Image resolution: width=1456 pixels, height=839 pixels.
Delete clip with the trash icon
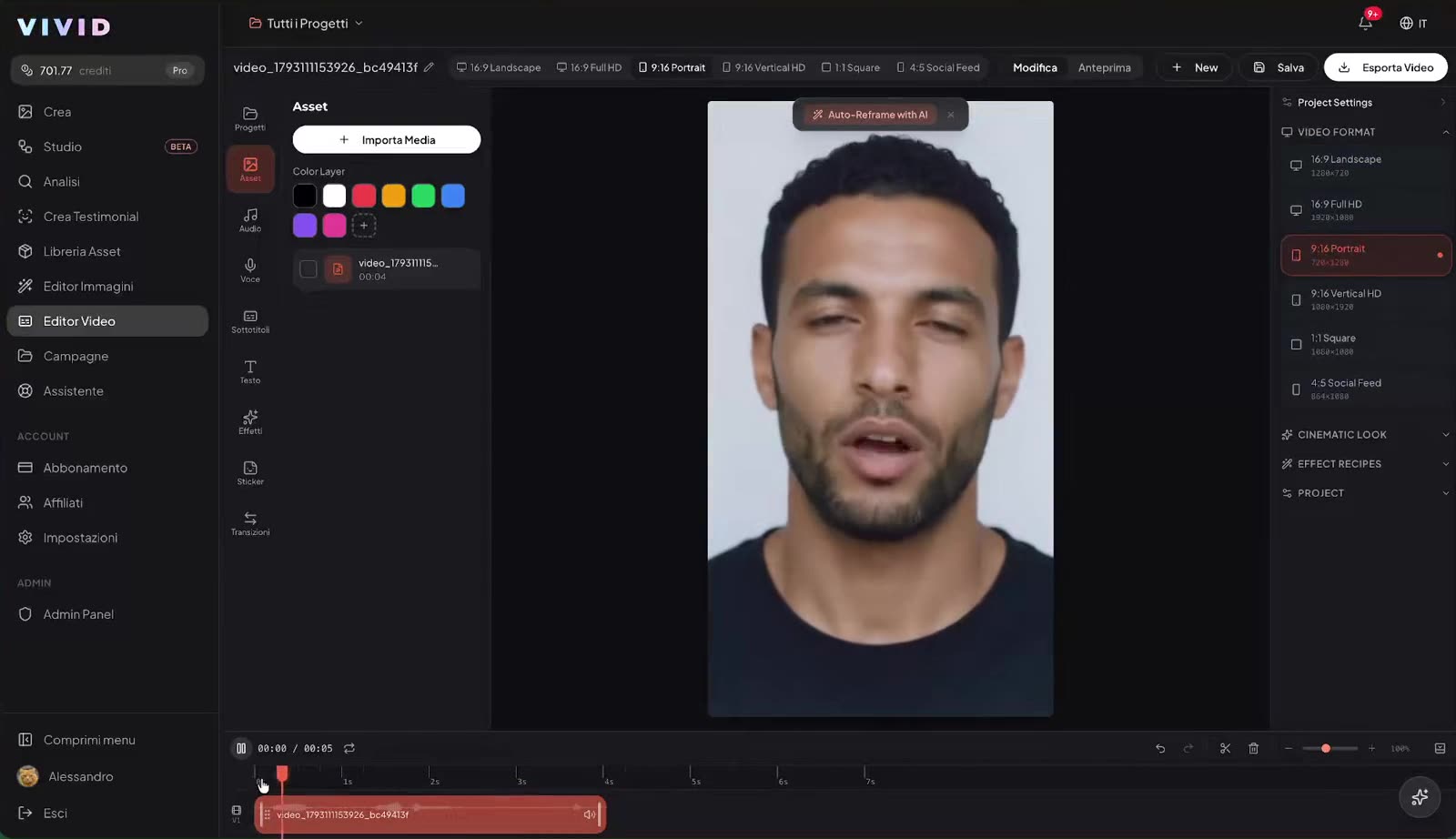(1253, 748)
